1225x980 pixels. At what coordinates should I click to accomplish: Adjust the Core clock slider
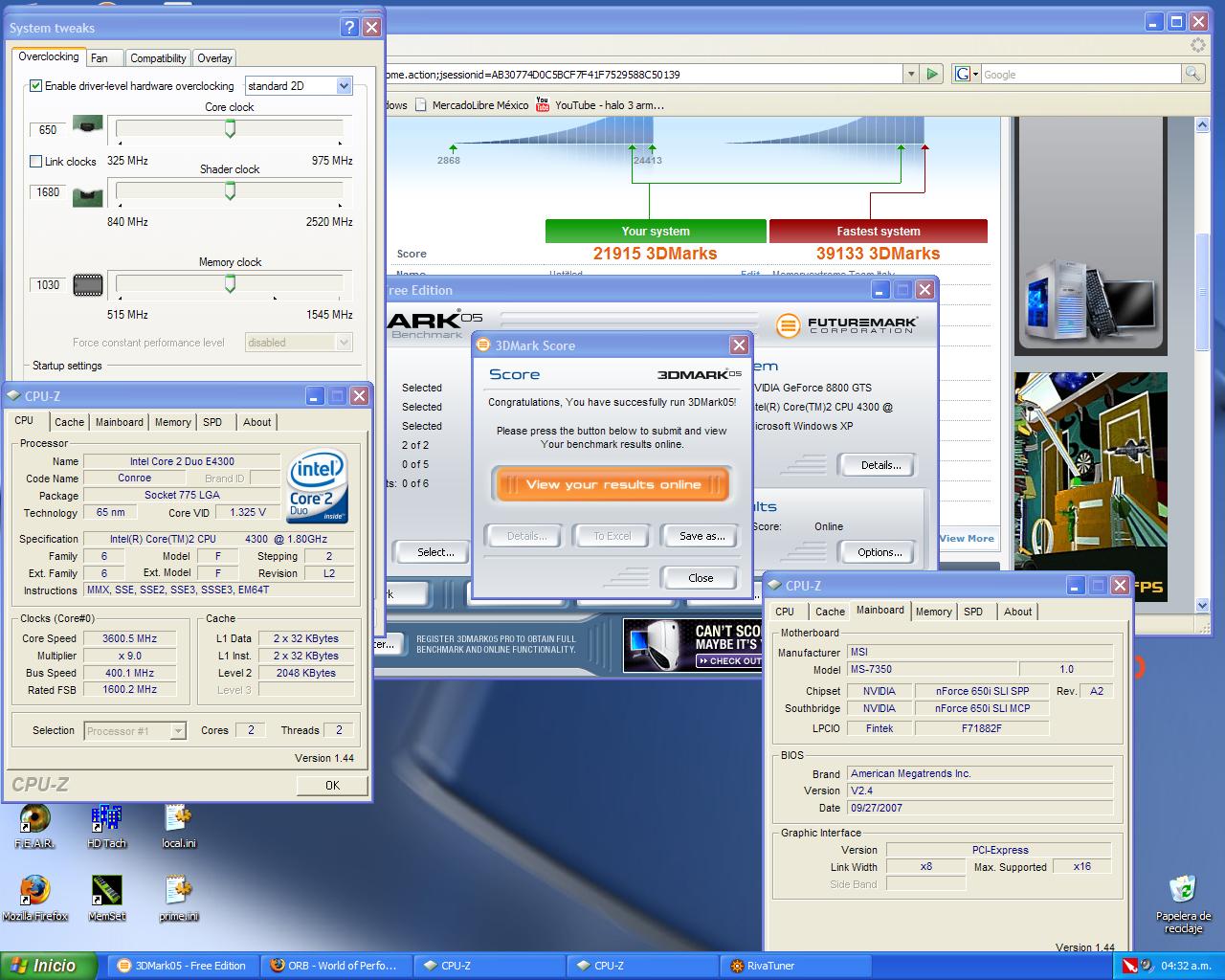[x=230, y=129]
